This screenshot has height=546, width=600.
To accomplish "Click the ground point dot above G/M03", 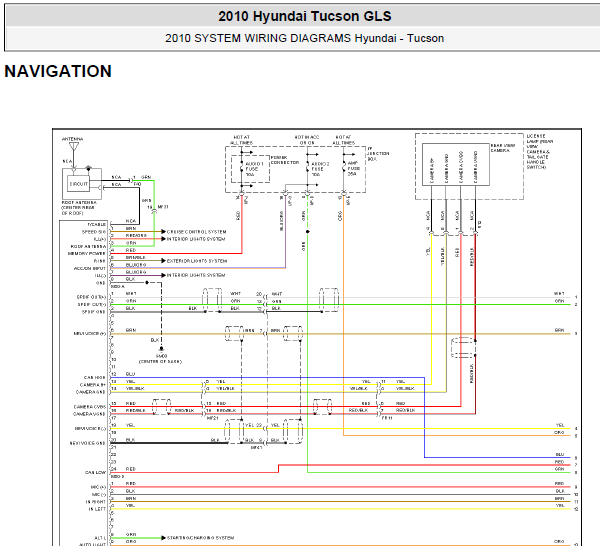I will click(161, 349).
